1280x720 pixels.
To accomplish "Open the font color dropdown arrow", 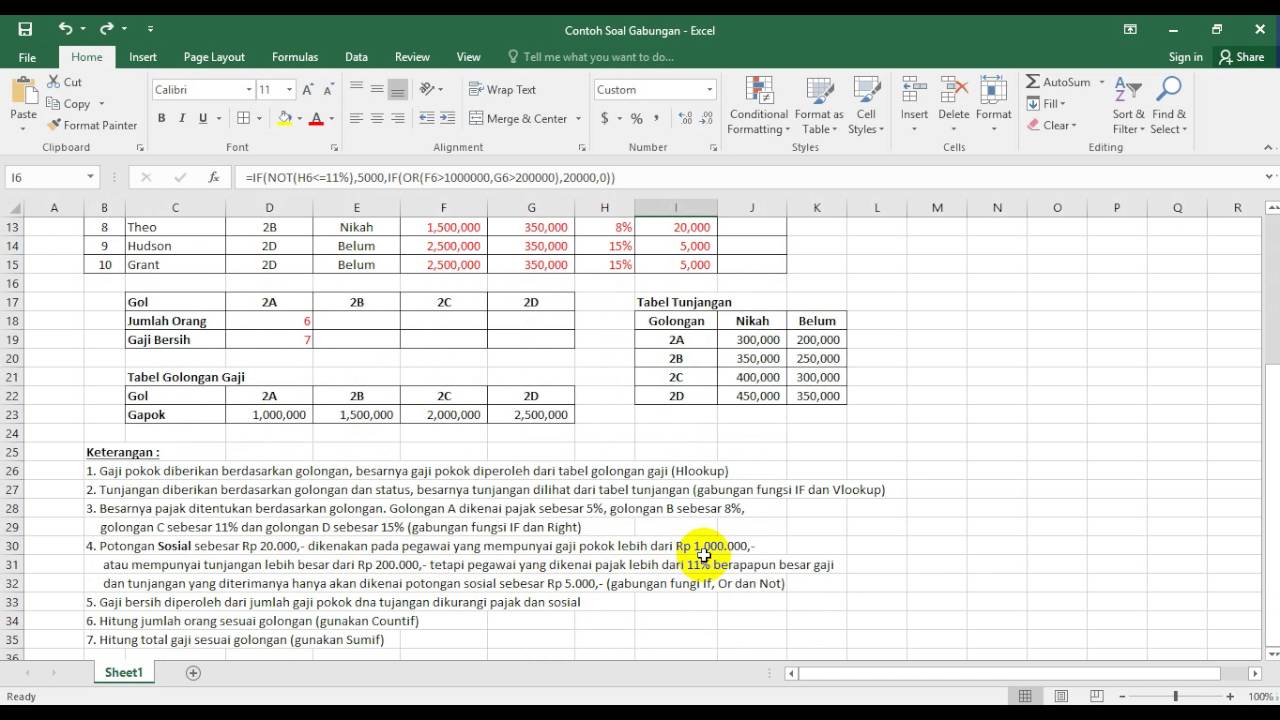I will [x=331, y=118].
